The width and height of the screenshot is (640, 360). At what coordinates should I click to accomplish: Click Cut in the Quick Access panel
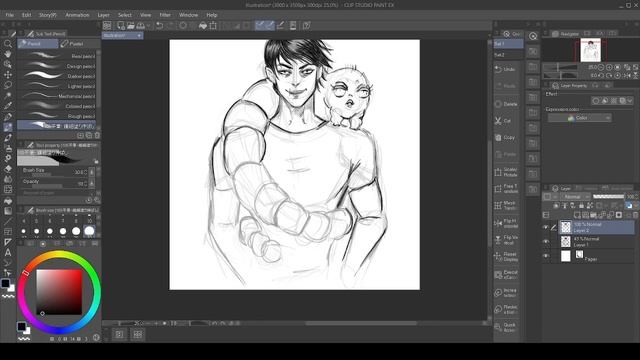(x=506, y=121)
